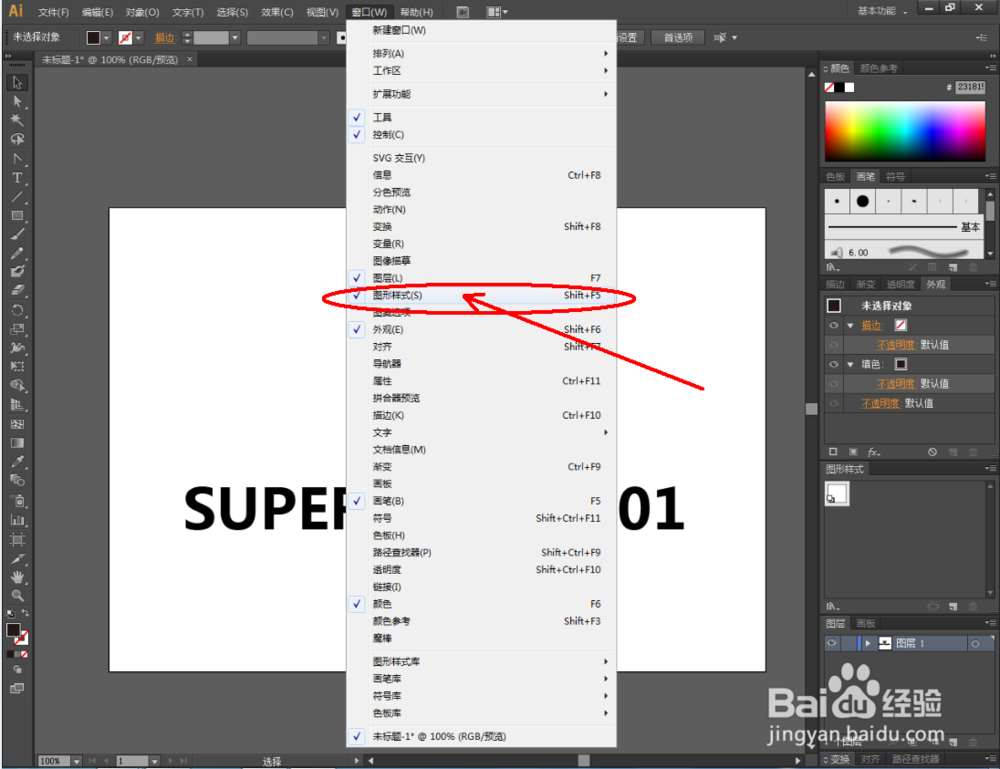Select the Scale tool
This screenshot has width=1000, height=769.
pos(17,330)
